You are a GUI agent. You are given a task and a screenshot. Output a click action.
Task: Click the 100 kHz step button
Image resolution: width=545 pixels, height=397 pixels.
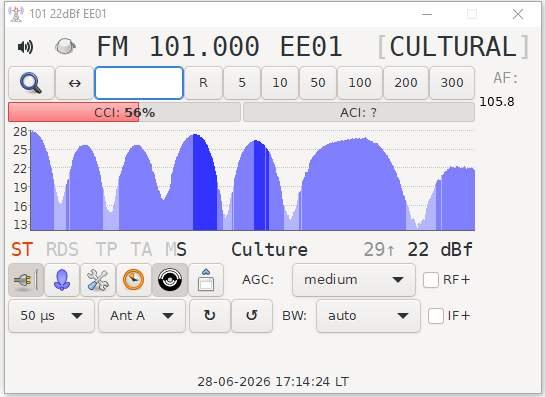tap(360, 83)
